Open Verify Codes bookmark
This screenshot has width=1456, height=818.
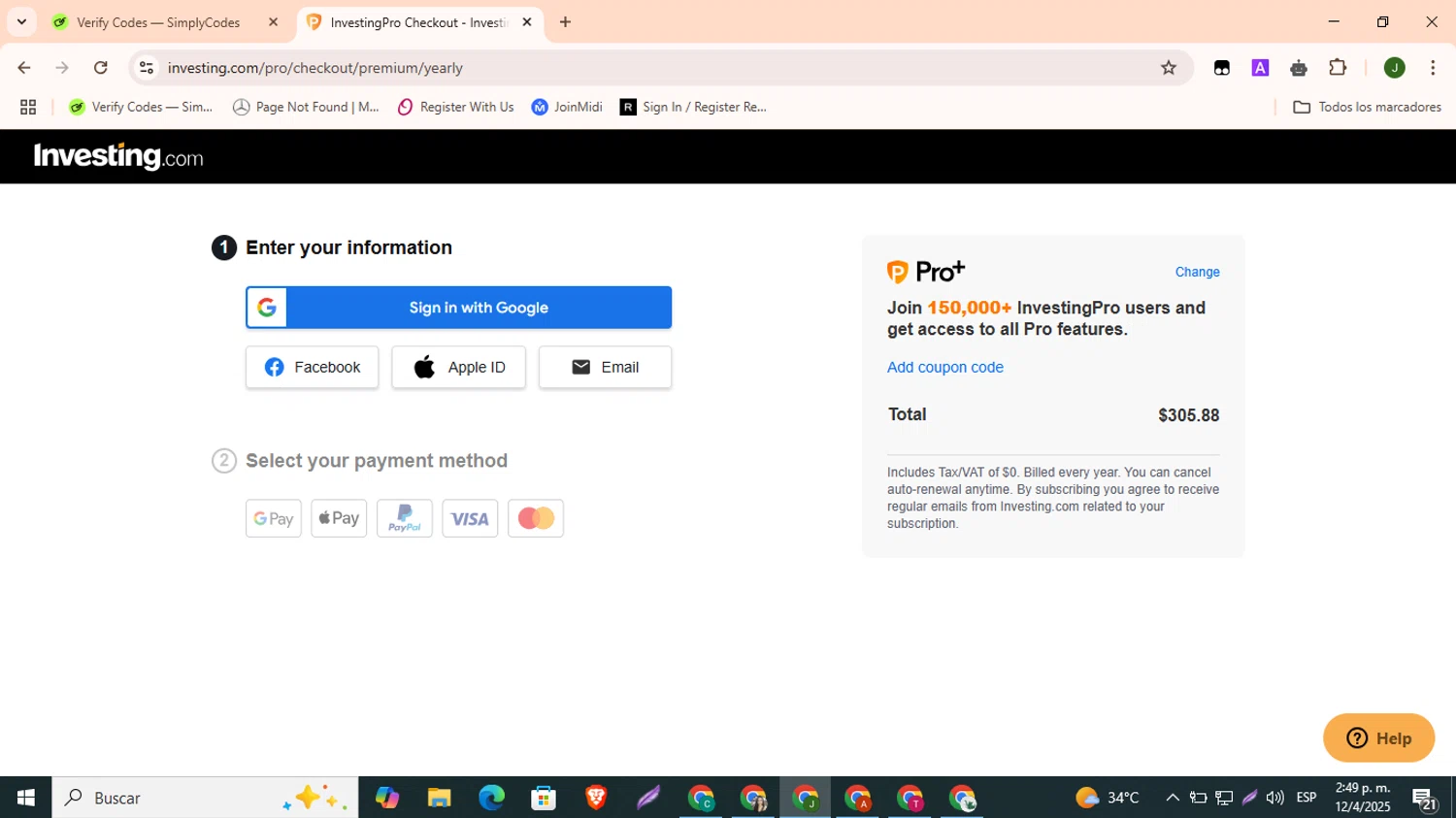140,108
